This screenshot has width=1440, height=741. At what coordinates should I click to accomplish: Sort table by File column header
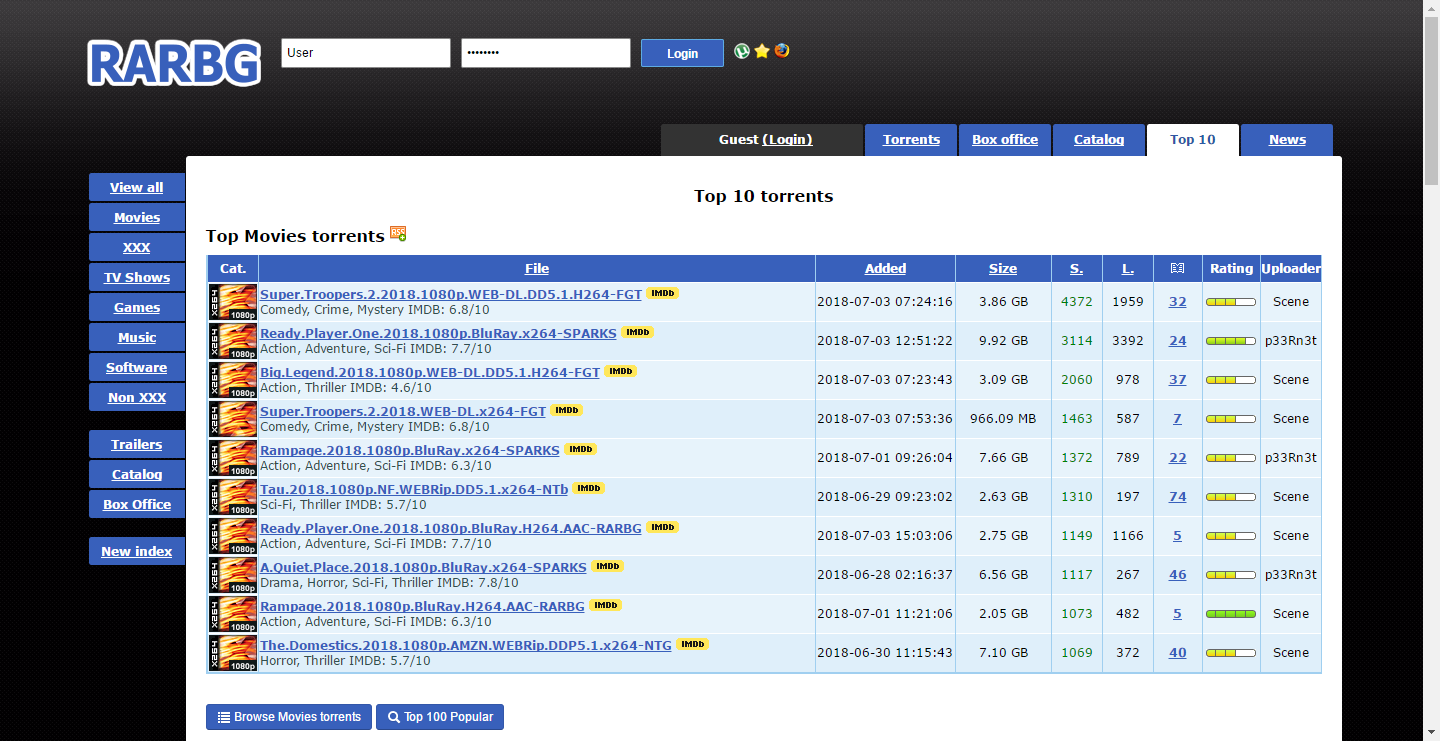pos(537,268)
